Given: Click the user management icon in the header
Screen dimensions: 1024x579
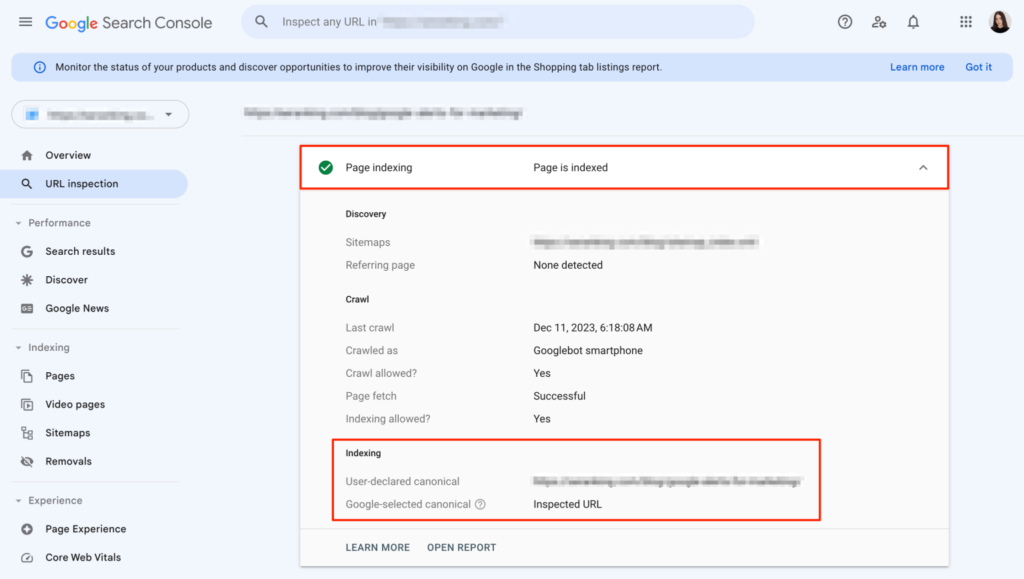Looking at the screenshot, I should click(879, 21).
